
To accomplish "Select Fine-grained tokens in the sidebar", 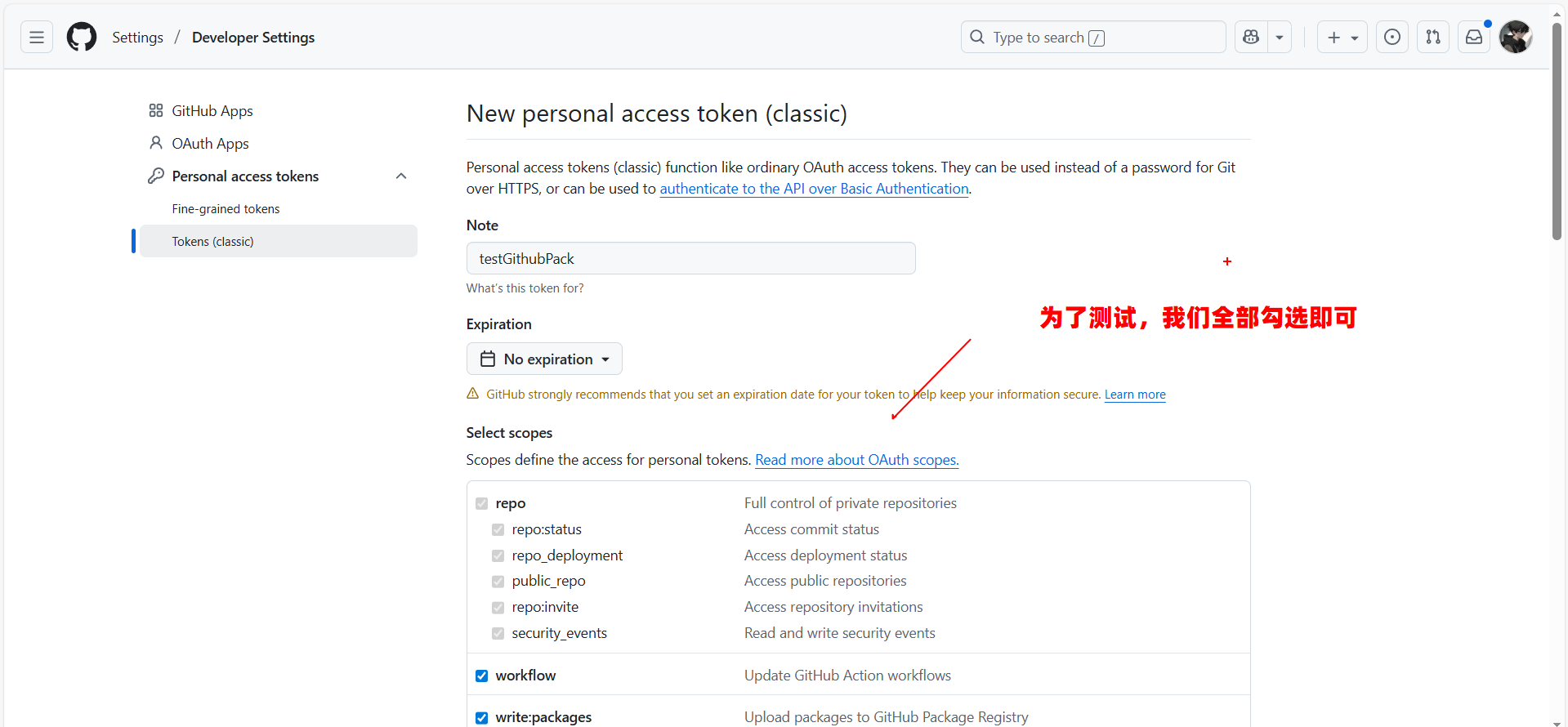I will click(226, 209).
